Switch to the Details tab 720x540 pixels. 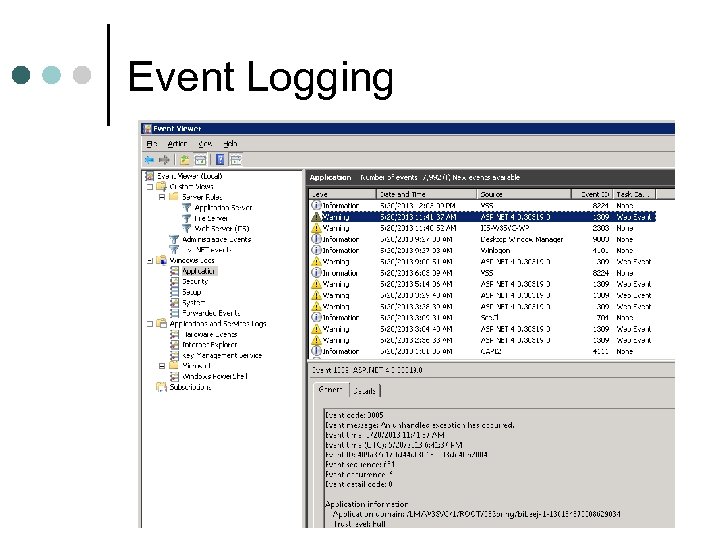(x=365, y=391)
